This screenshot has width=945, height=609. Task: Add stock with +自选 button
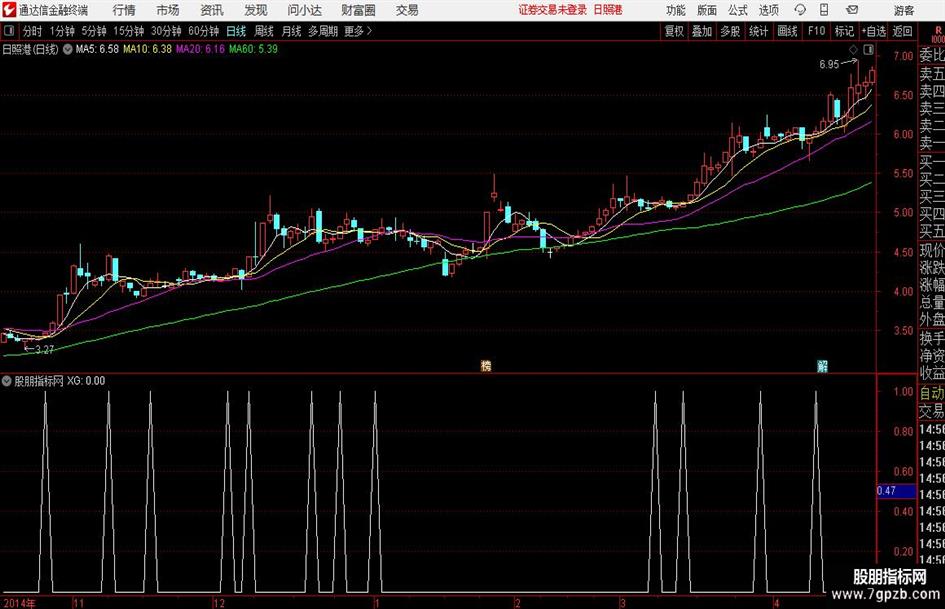coord(873,31)
